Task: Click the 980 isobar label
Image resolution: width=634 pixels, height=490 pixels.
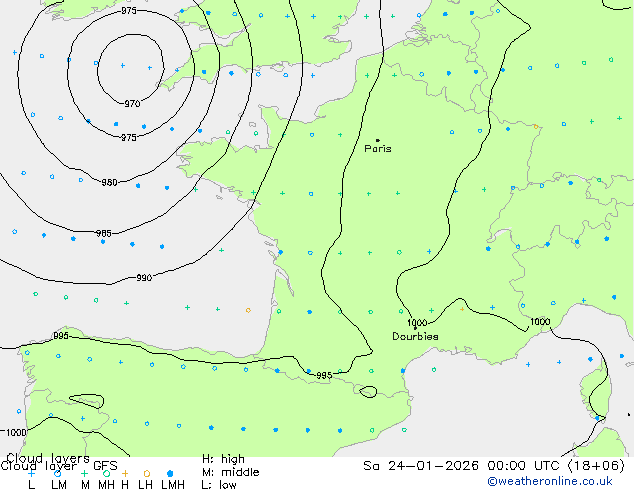Action: (x=109, y=183)
